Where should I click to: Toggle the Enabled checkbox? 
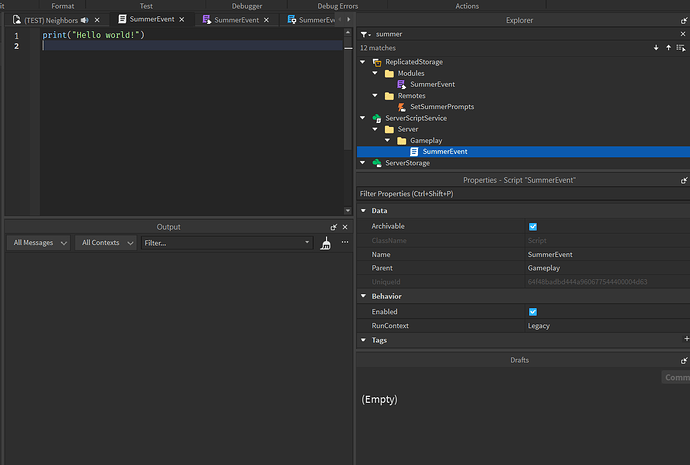533,312
